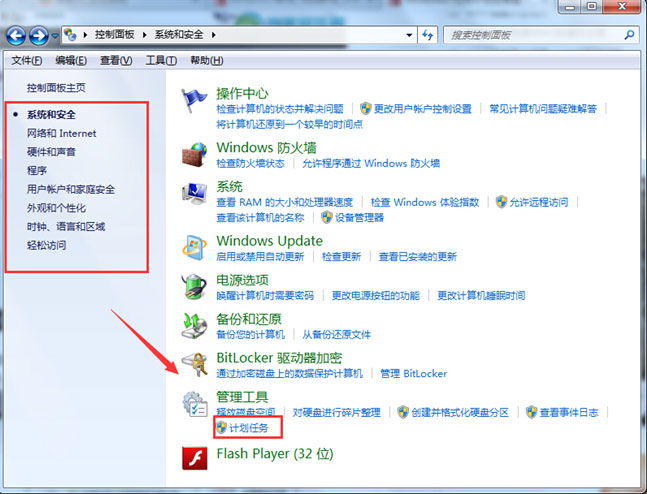The image size is (647, 494).
Task: Open 计划任务 link under 管理工具
Action: click(248, 428)
